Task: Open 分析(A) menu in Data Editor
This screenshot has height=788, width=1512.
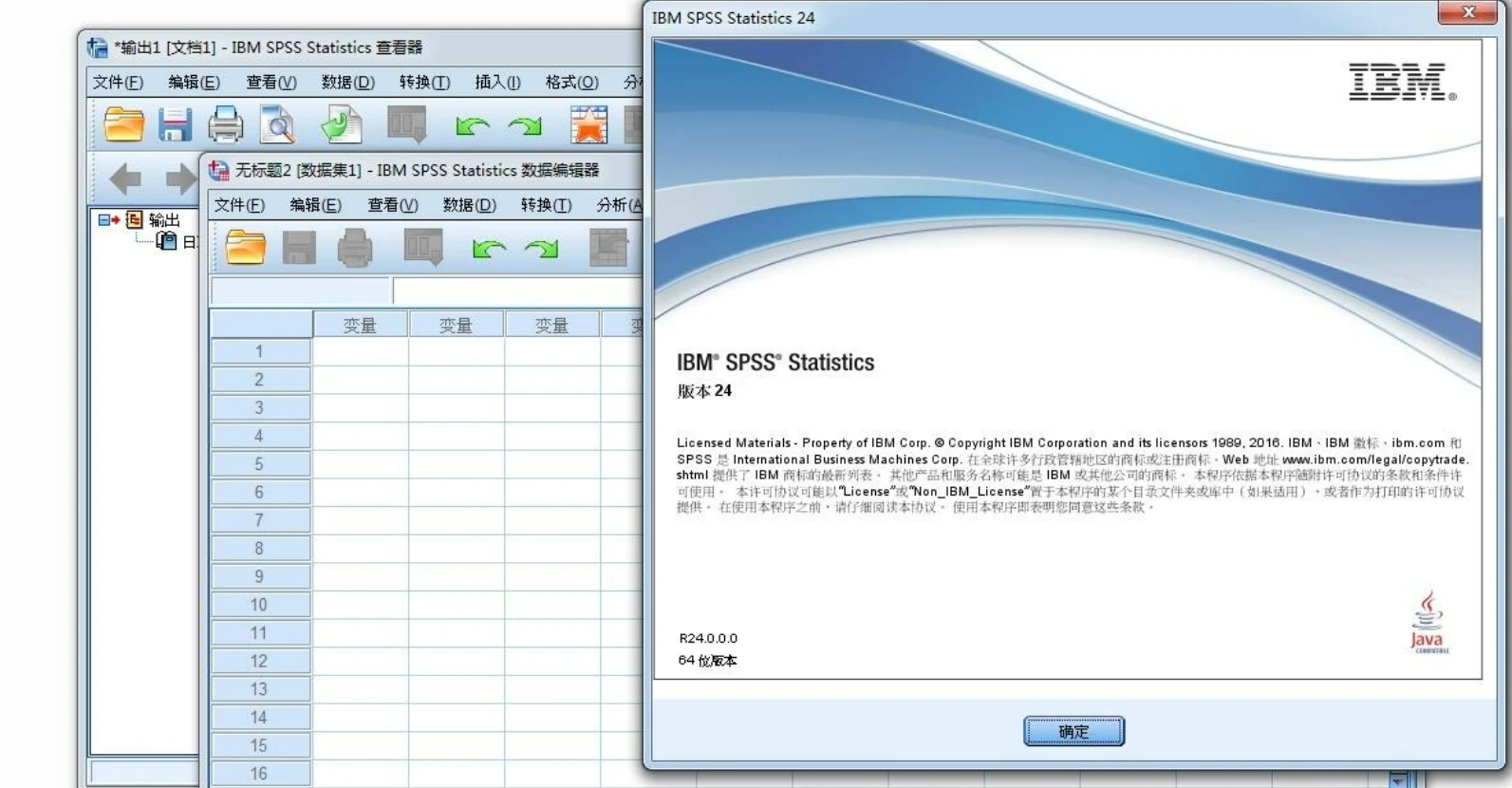Action: pos(620,205)
